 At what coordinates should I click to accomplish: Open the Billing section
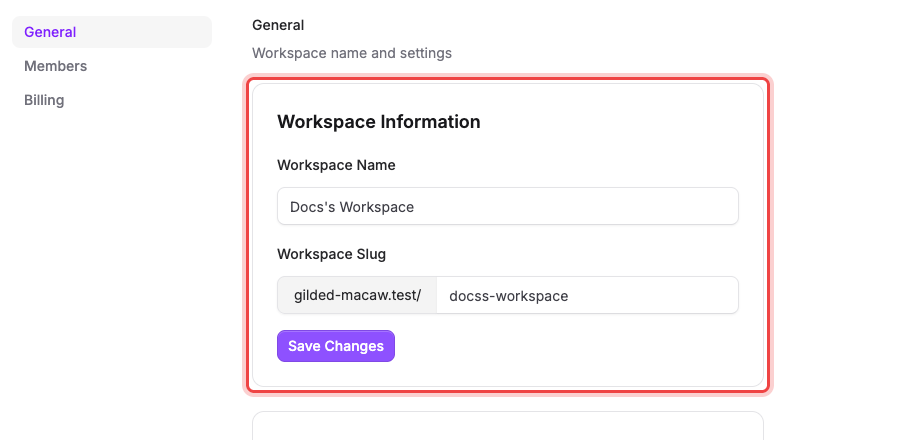[44, 100]
